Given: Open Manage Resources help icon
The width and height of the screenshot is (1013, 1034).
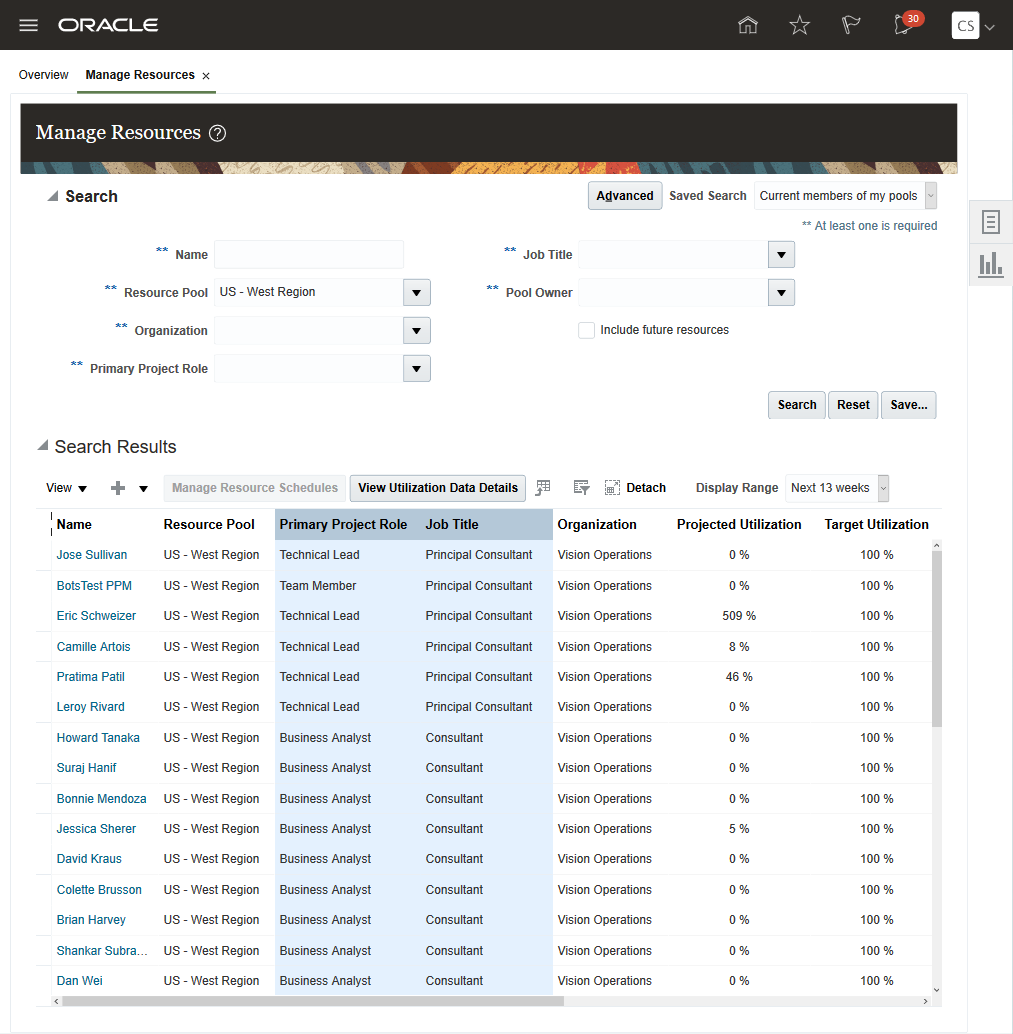Looking at the screenshot, I should 217,133.
